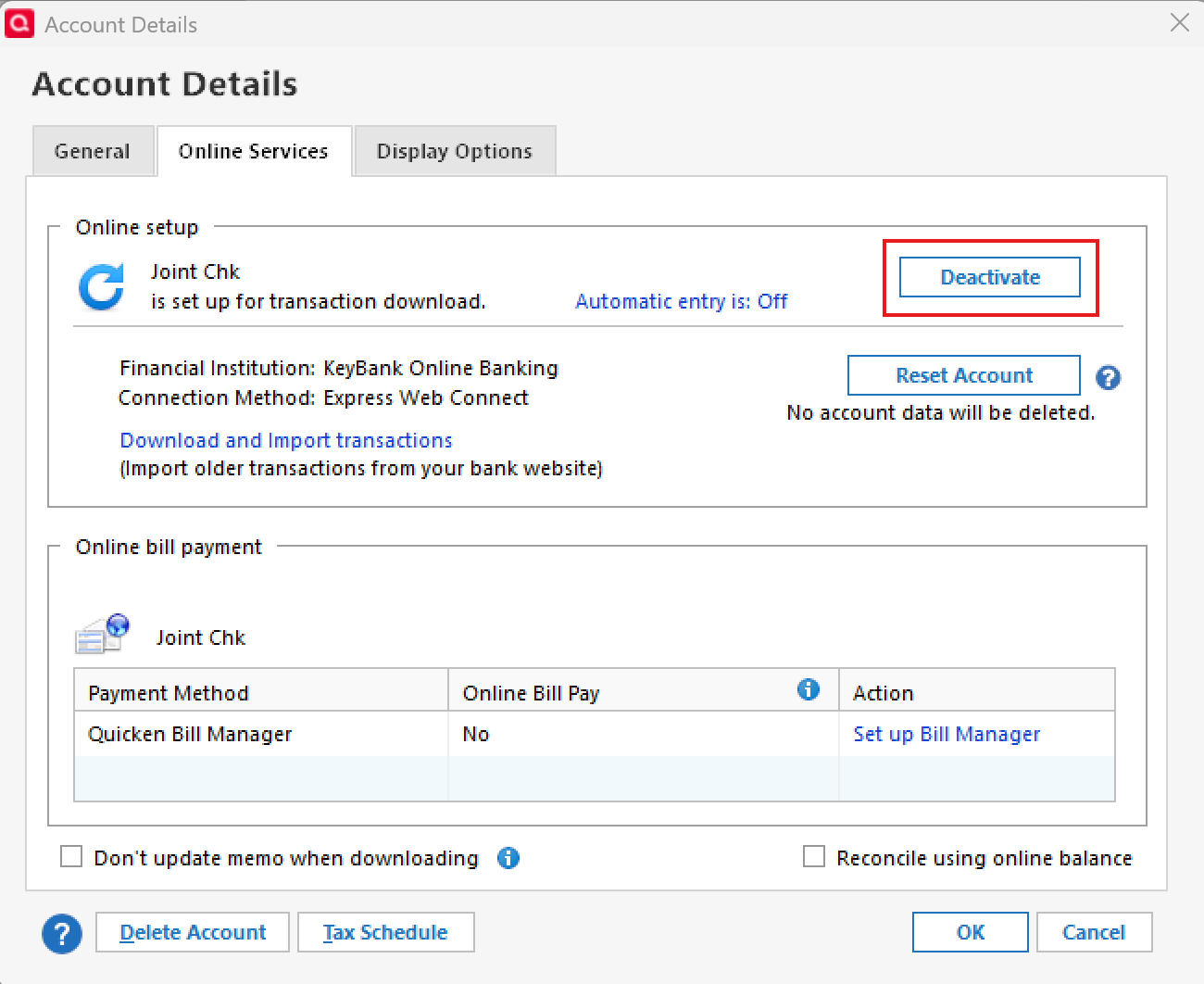Viewport: 1204px width, 984px height.
Task: Toggle the Automatic entry is: Off link
Action: (682, 301)
